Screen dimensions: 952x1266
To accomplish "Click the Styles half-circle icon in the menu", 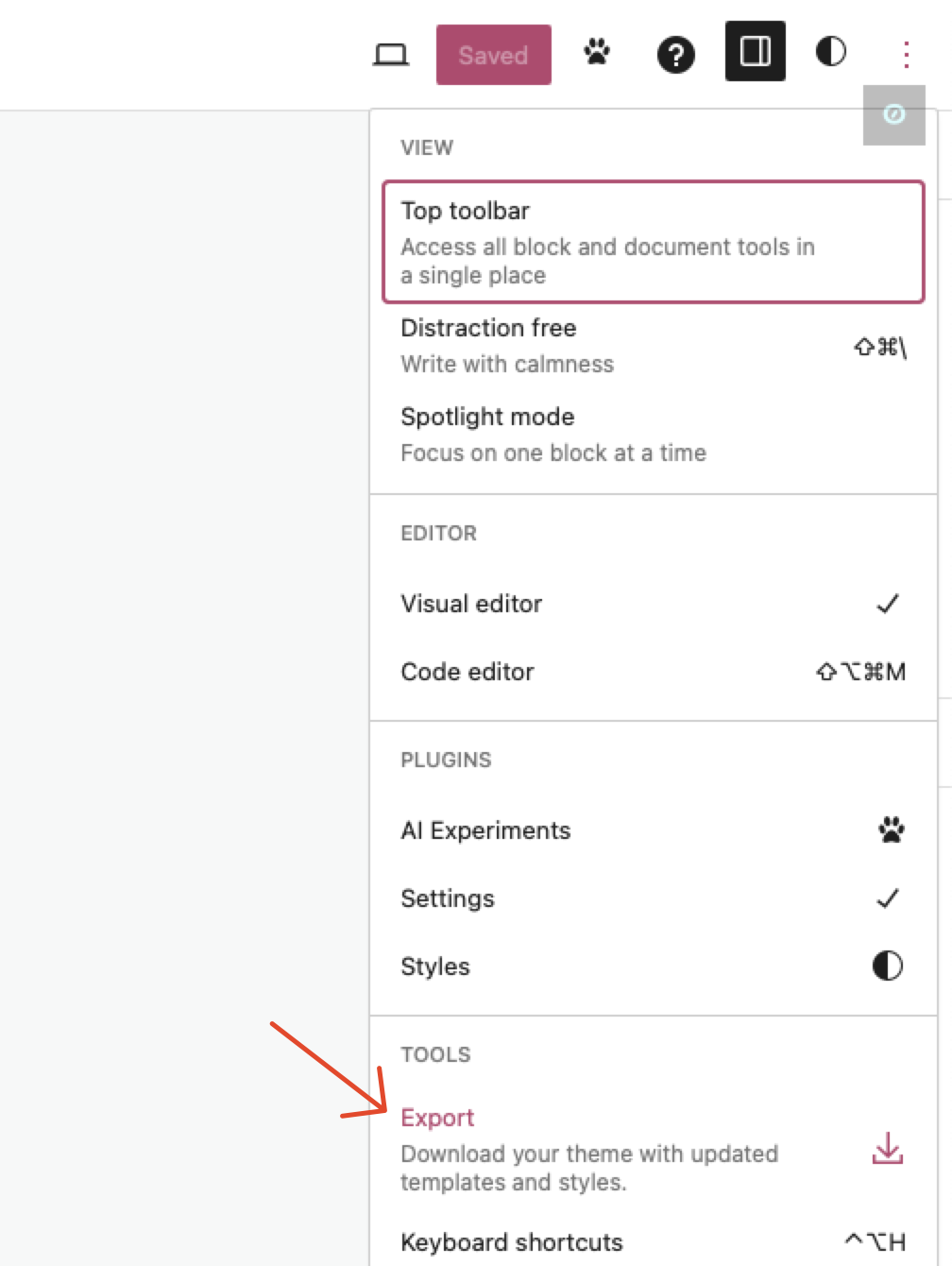I will coord(887,967).
